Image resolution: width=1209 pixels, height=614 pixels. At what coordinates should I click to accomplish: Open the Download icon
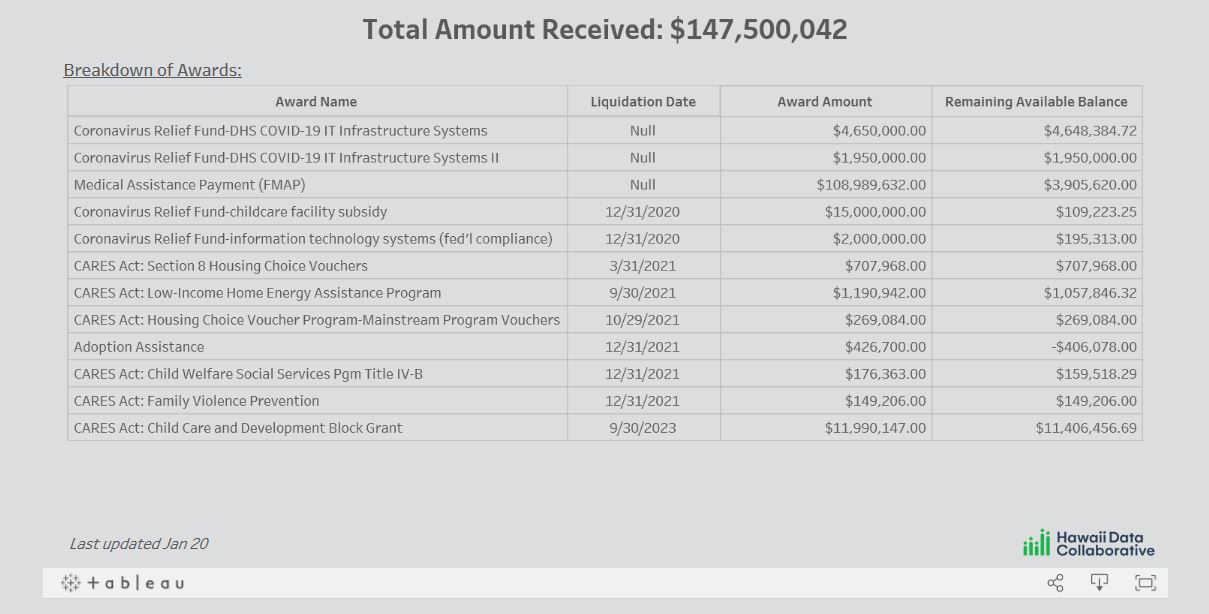click(x=1099, y=582)
